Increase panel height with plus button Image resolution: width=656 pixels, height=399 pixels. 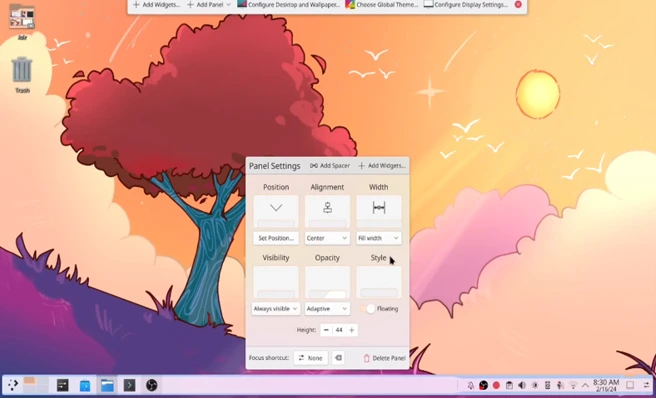click(x=351, y=330)
